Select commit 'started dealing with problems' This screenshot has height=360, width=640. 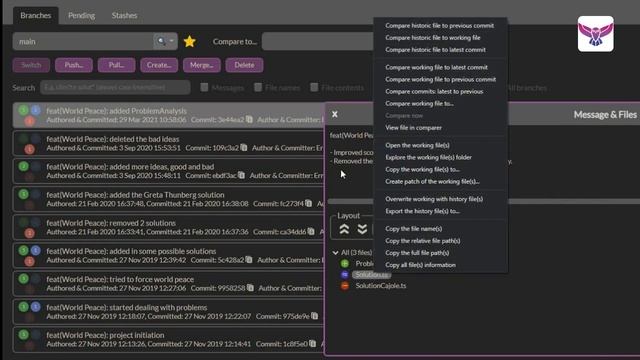tap(169, 311)
